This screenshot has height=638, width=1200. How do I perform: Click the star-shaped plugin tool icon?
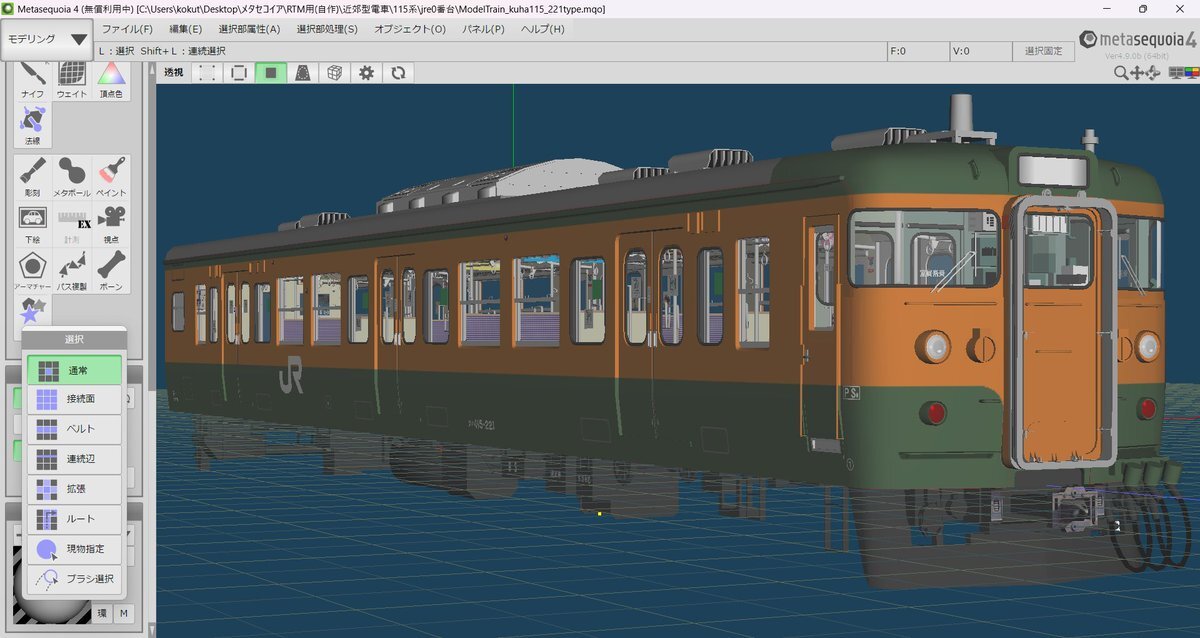[33, 311]
